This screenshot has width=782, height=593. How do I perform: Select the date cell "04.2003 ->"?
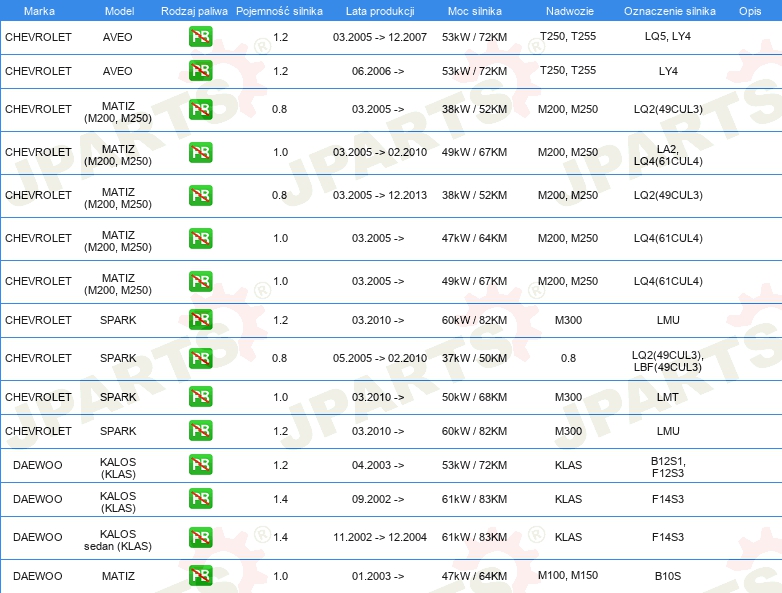[378, 465]
